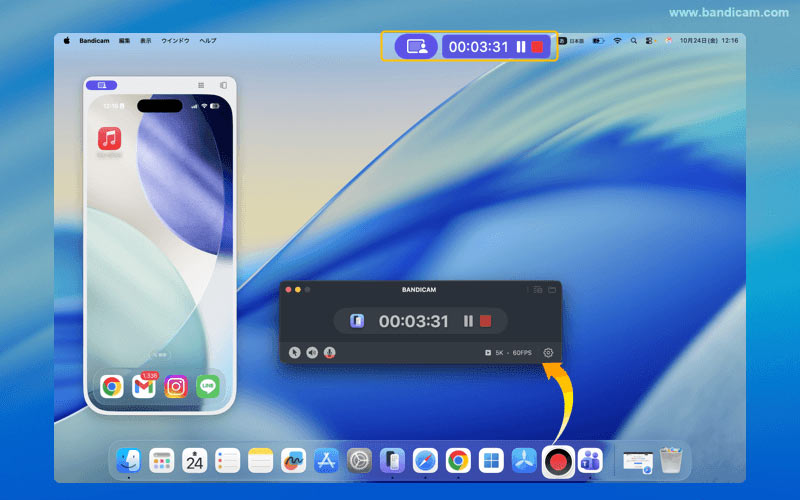Open the 編集 menu in menu bar
800x500 pixels.
pyautogui.click(x=124, y=41)
